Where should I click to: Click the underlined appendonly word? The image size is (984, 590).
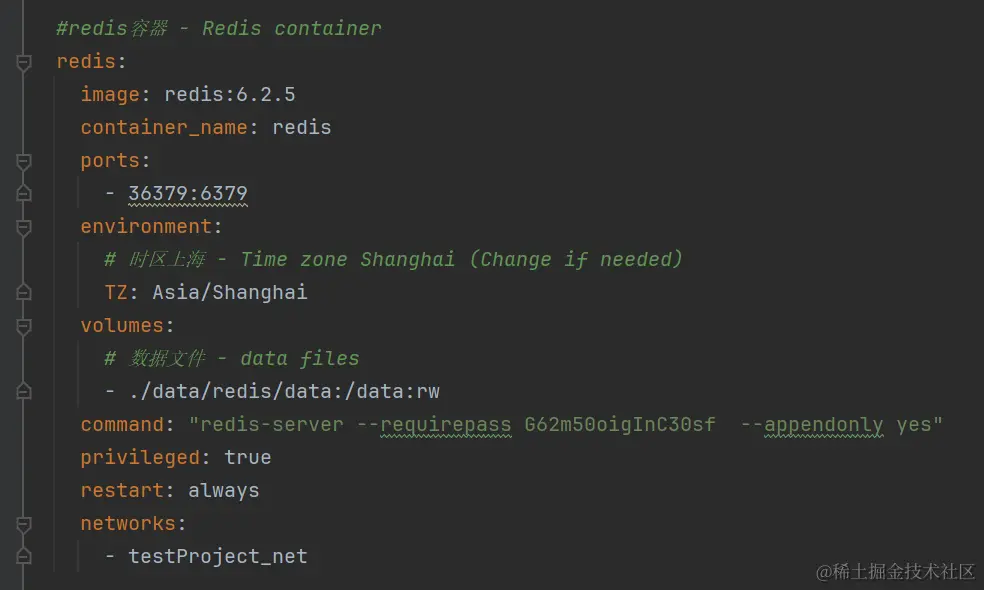click(823, 425)
